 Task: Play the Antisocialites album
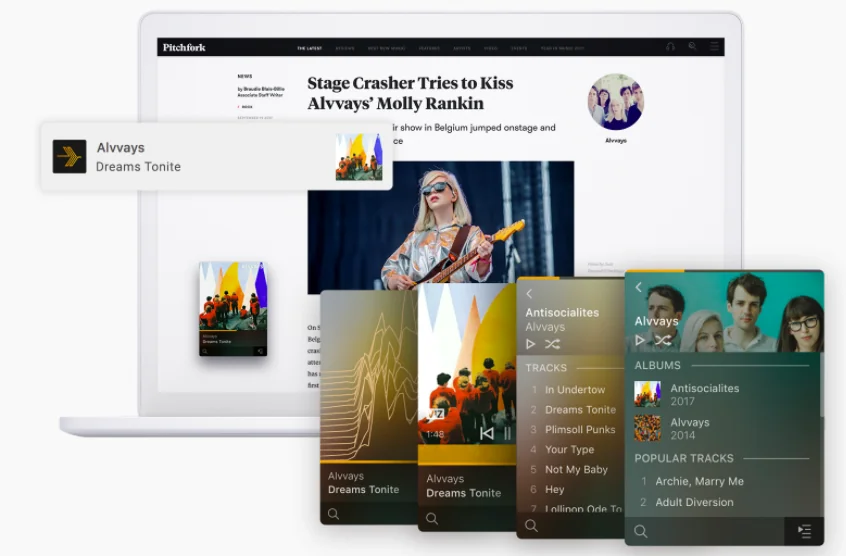(x=530, y=344)
